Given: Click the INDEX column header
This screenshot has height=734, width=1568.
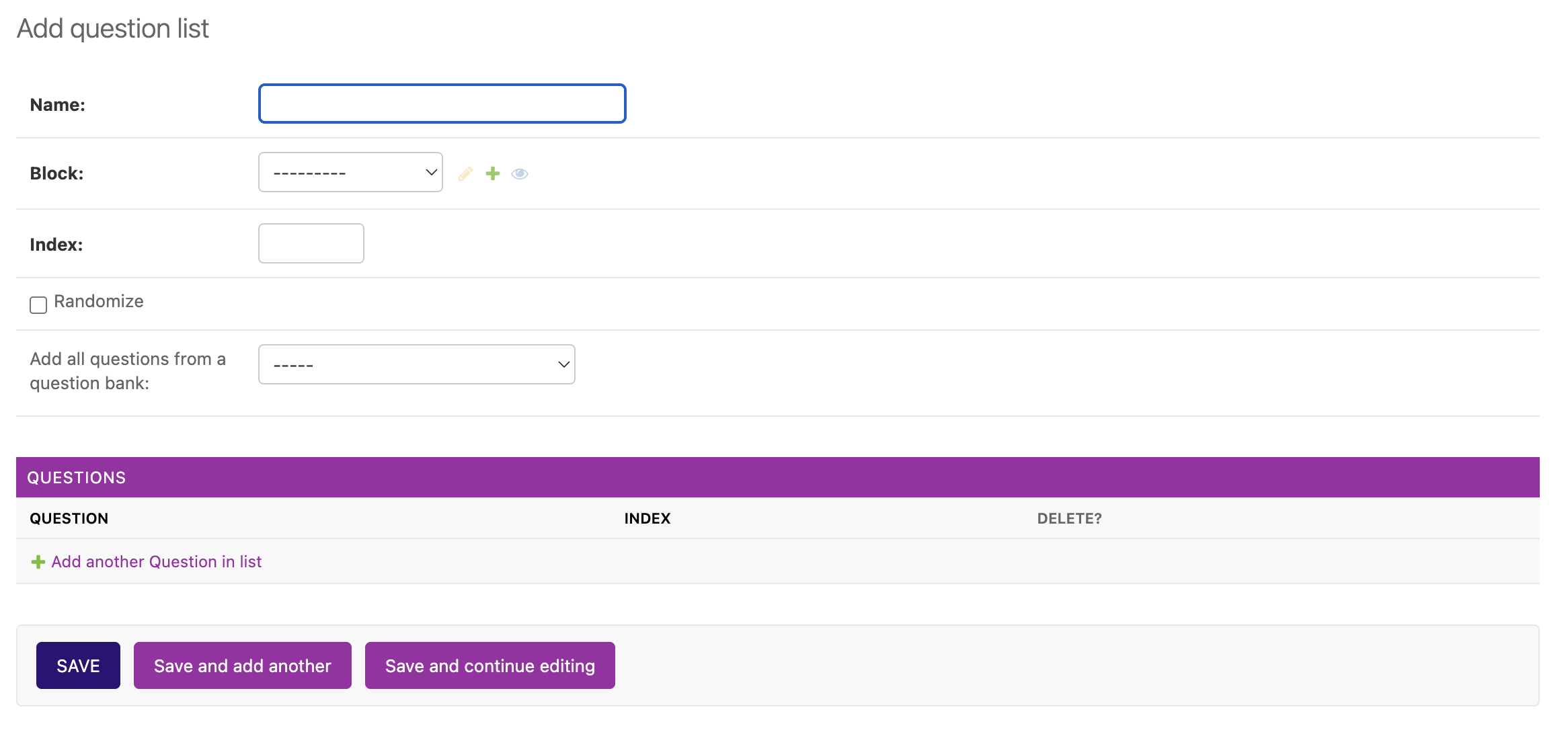Looking at the screenshot, I should (647, 518).
